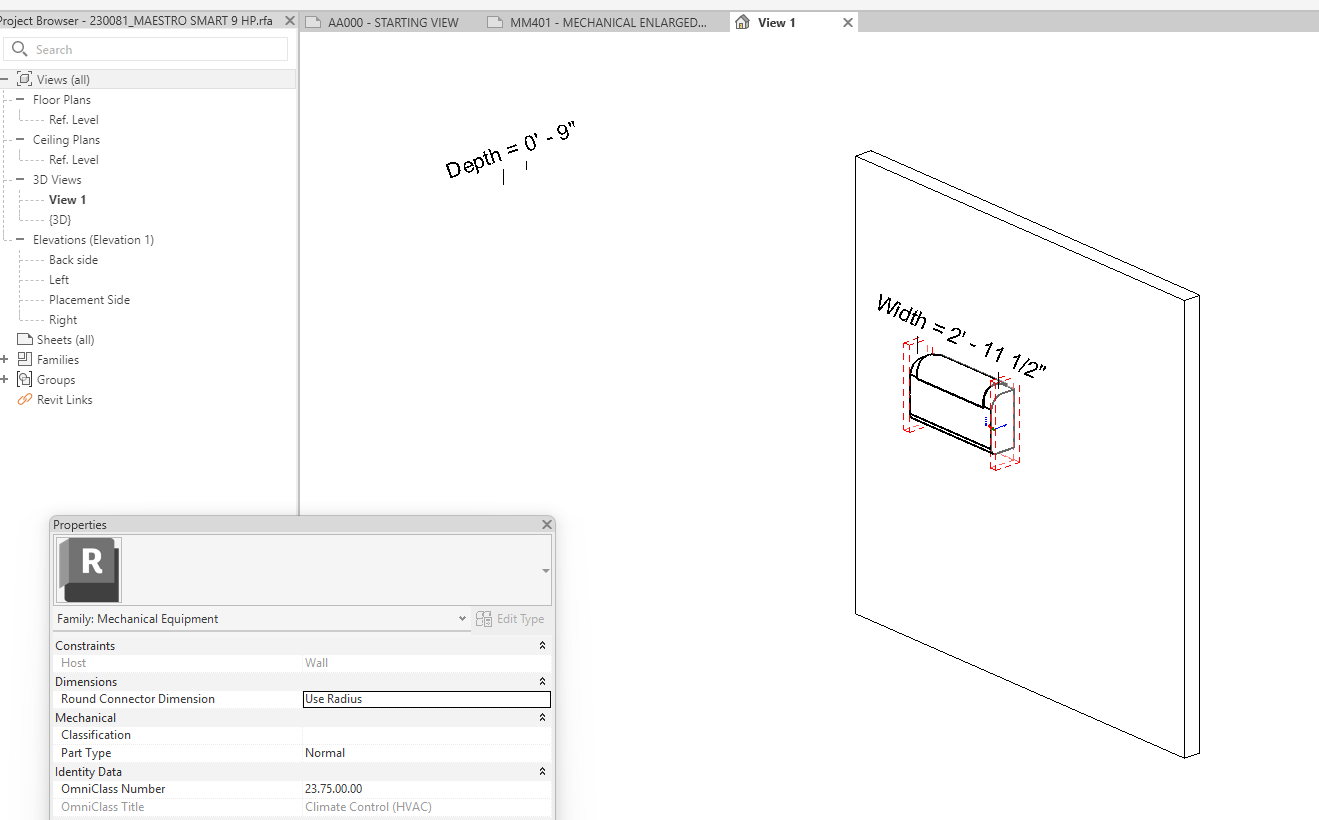Image resolution: width=1319 pixels, height=820 pixels.
Task: Open Ref. Level under Floor Plans
Action: 74,119
